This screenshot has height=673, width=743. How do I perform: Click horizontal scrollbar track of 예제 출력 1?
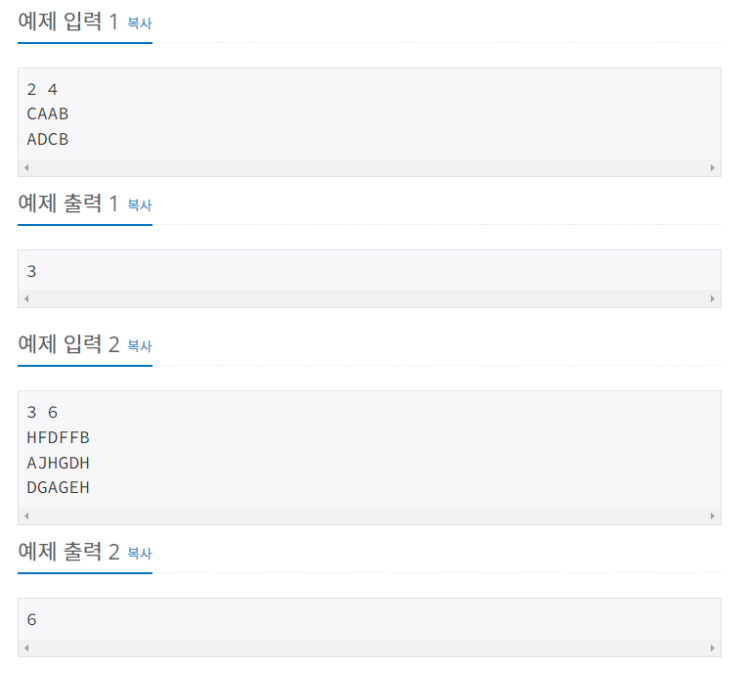click(x=369, y=299)
